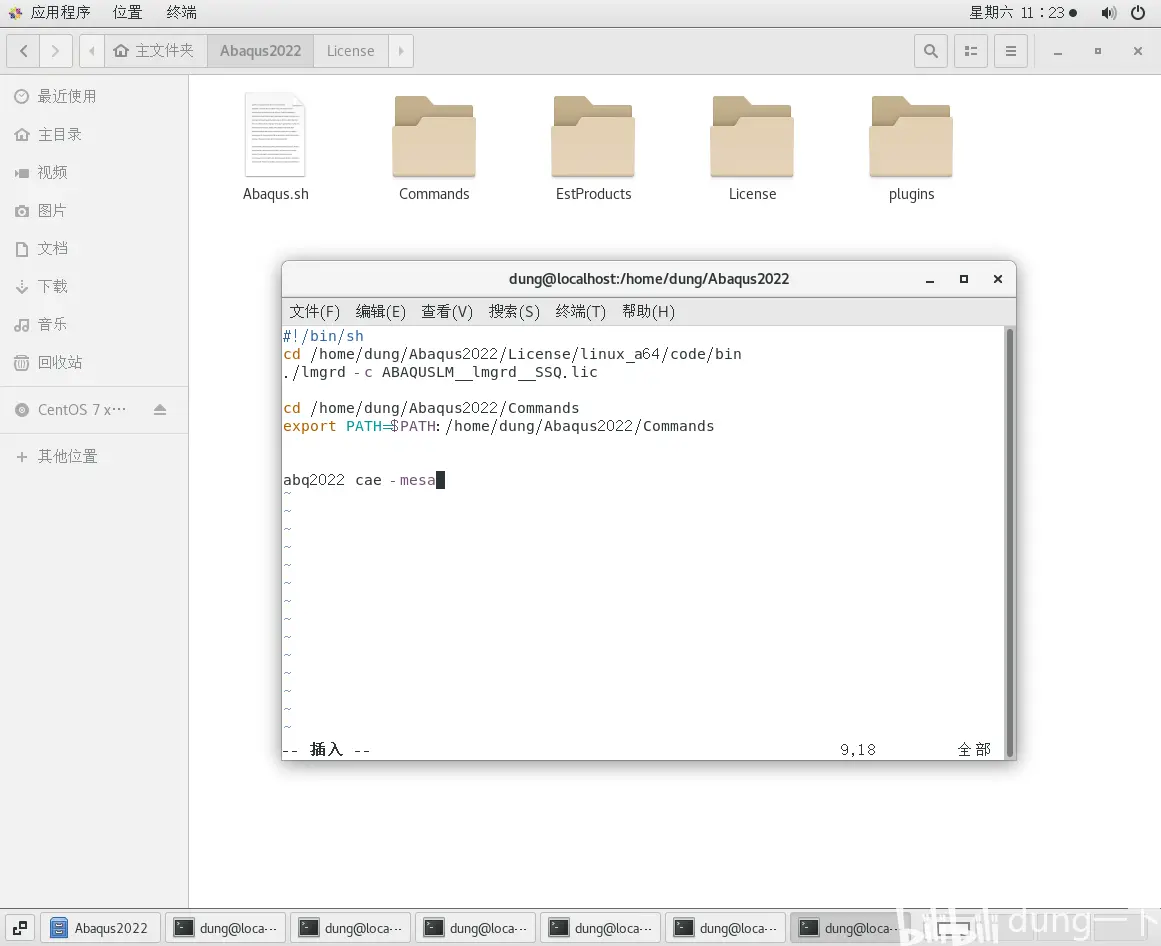Open the file manager hamburger menu
1161x946 pixels.
1011,51
